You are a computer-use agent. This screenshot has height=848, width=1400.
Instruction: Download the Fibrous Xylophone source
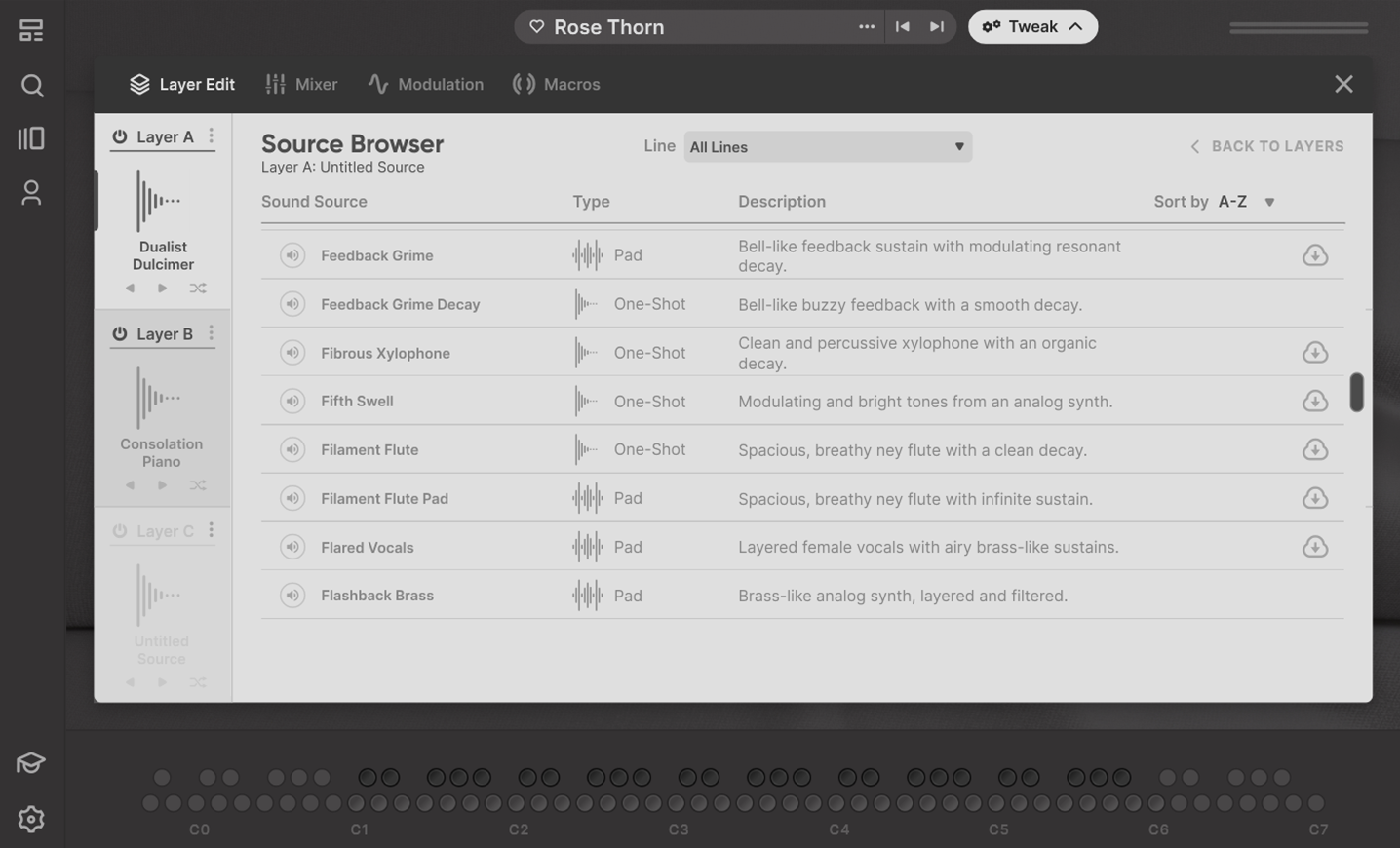click(x=1314, y=353)
